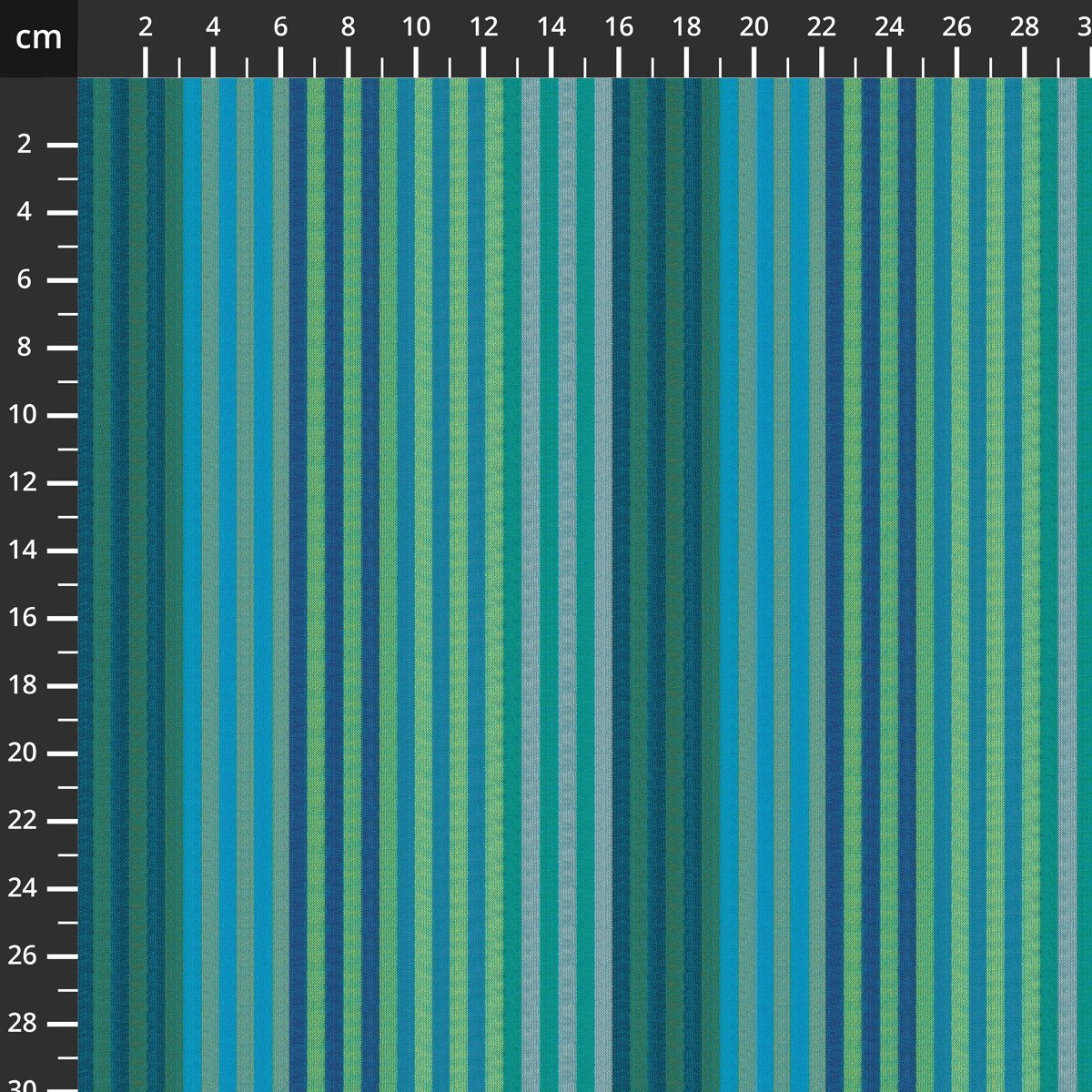Click the 10 label on the left ruler

pyautogui.click(x=25, y=415)
